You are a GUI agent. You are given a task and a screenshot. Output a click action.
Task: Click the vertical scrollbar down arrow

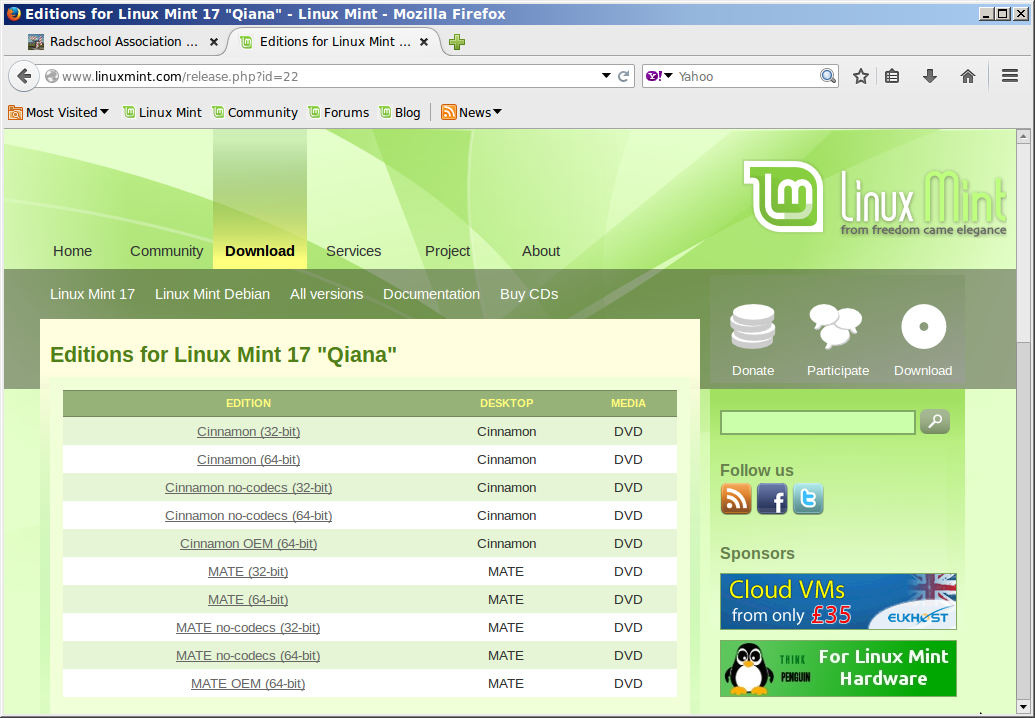tap(1023, 707)
